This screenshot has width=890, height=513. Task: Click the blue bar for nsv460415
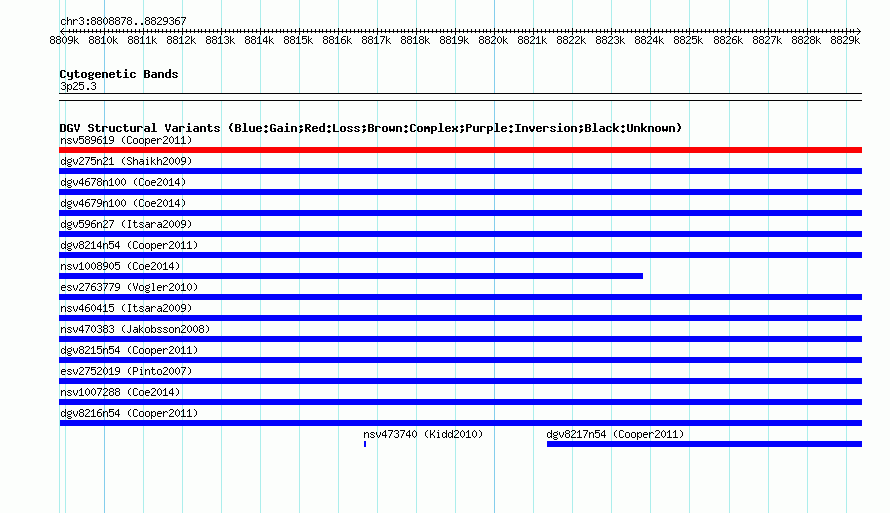[460, 318]
